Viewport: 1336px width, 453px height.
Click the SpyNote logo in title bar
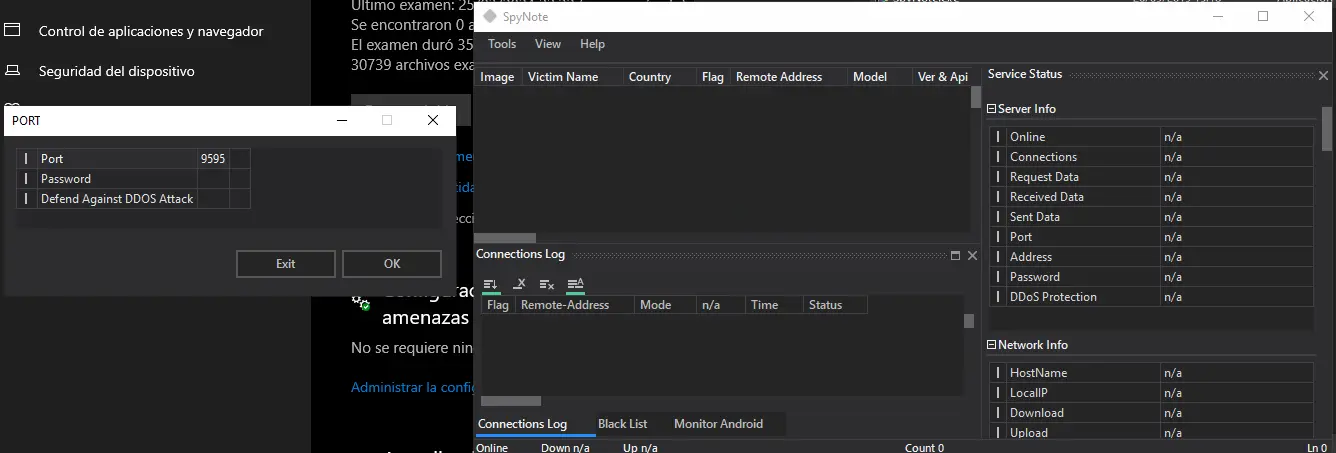click(x=489, y=17)
